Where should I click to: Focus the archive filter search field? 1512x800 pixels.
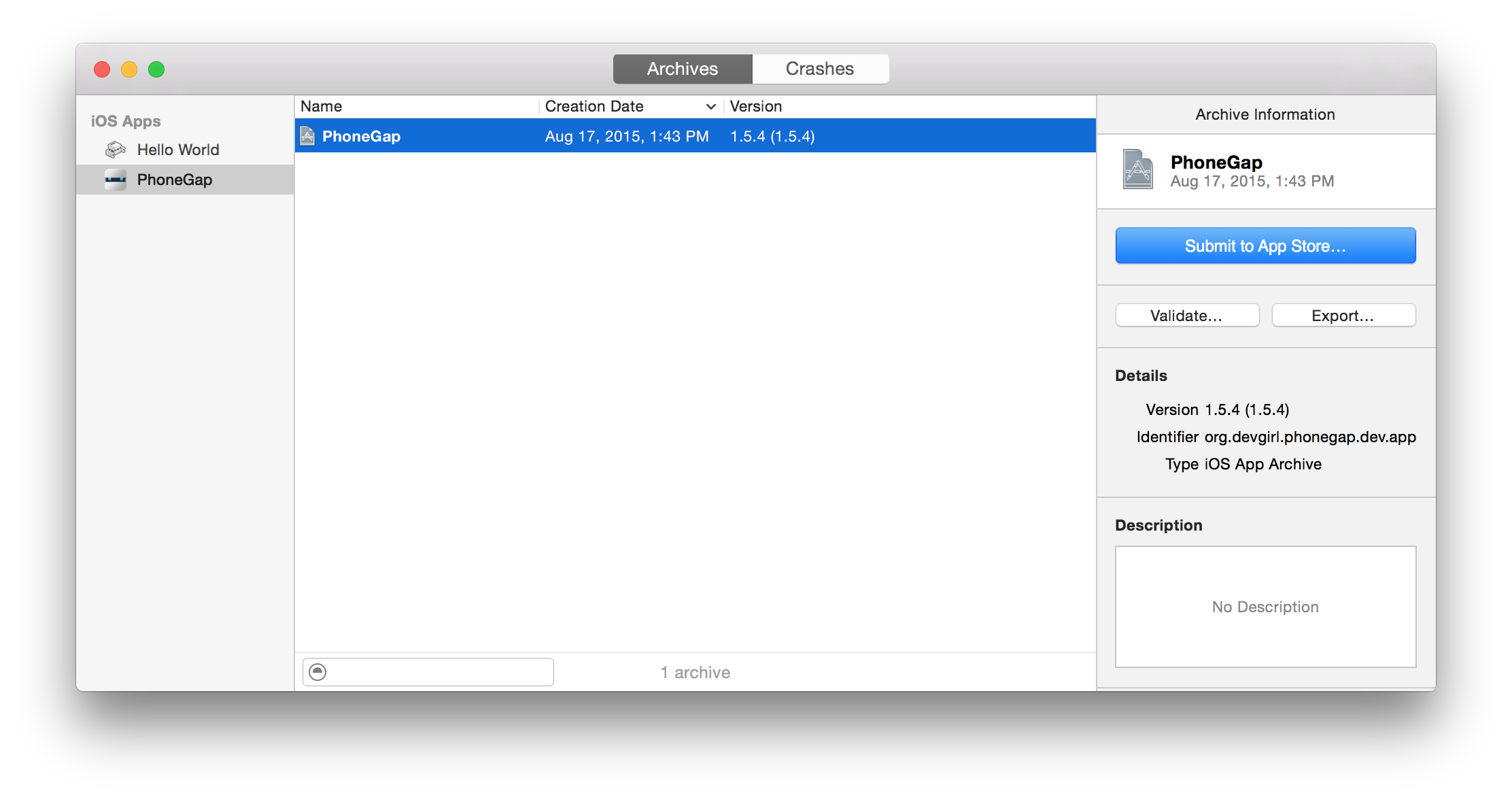(x=428, y=672)
